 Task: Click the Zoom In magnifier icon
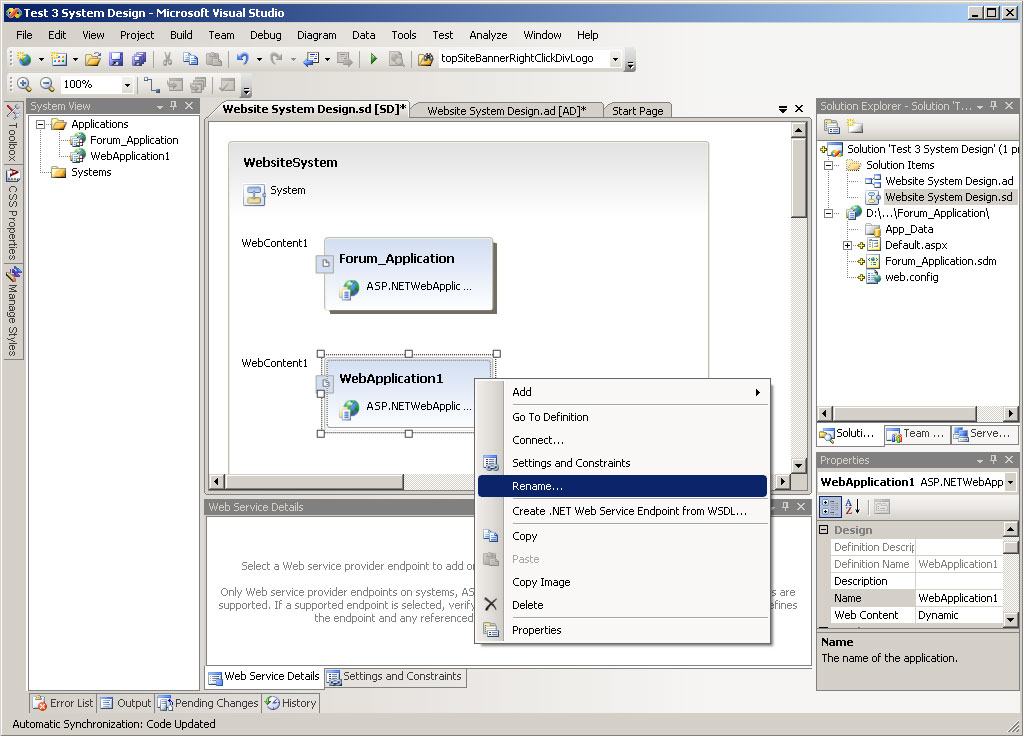click(25, 84)
